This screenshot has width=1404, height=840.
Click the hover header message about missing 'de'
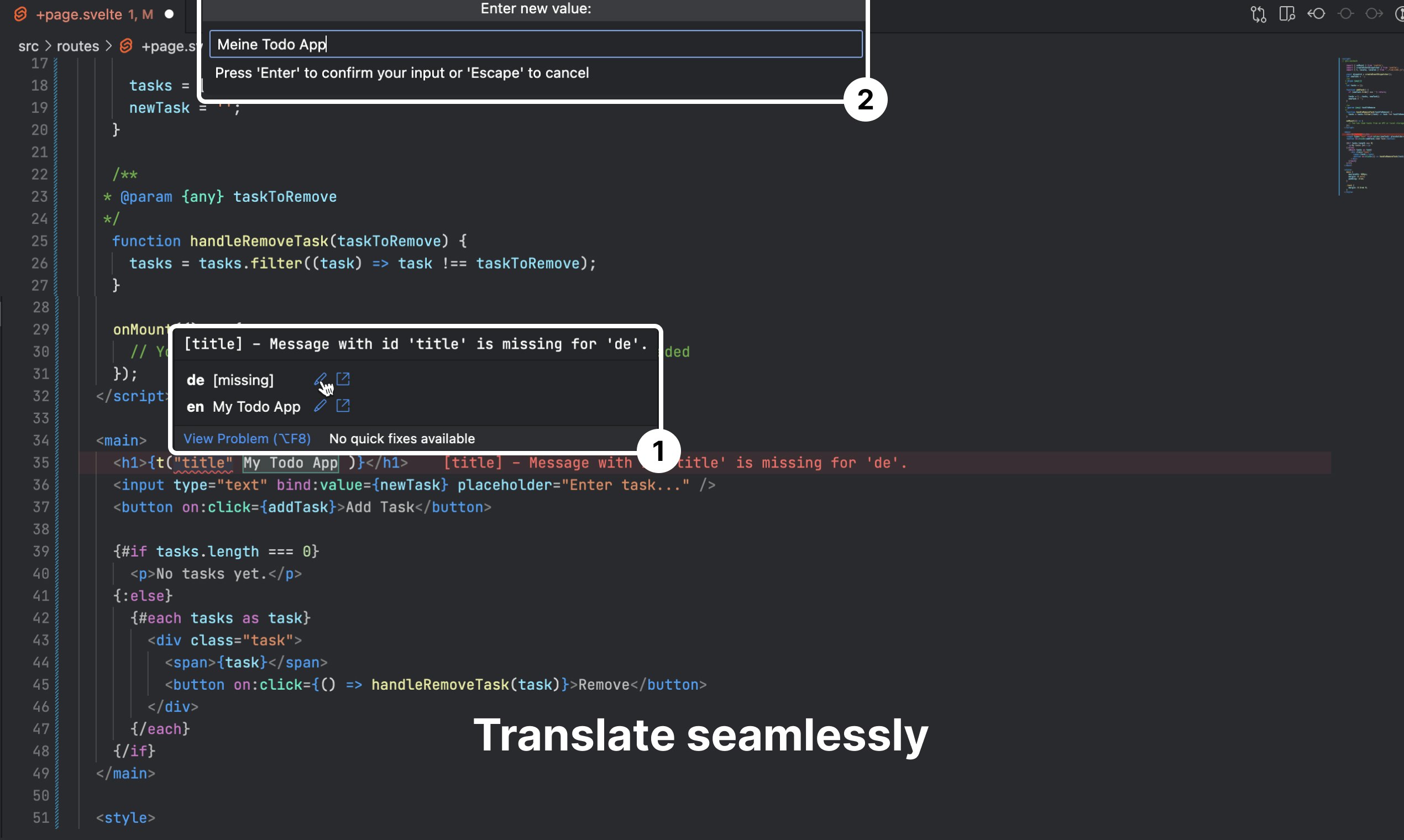click(x=416, y=344)
